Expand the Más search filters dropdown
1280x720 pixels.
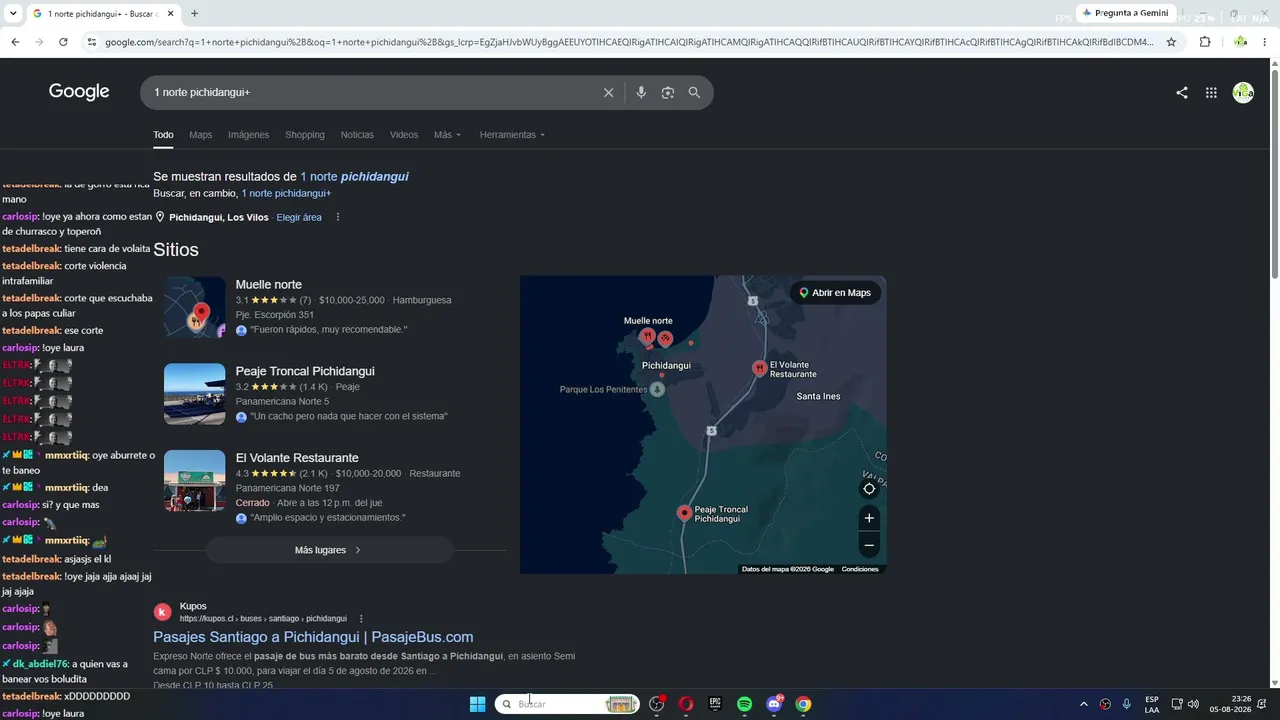click(447, 135)
